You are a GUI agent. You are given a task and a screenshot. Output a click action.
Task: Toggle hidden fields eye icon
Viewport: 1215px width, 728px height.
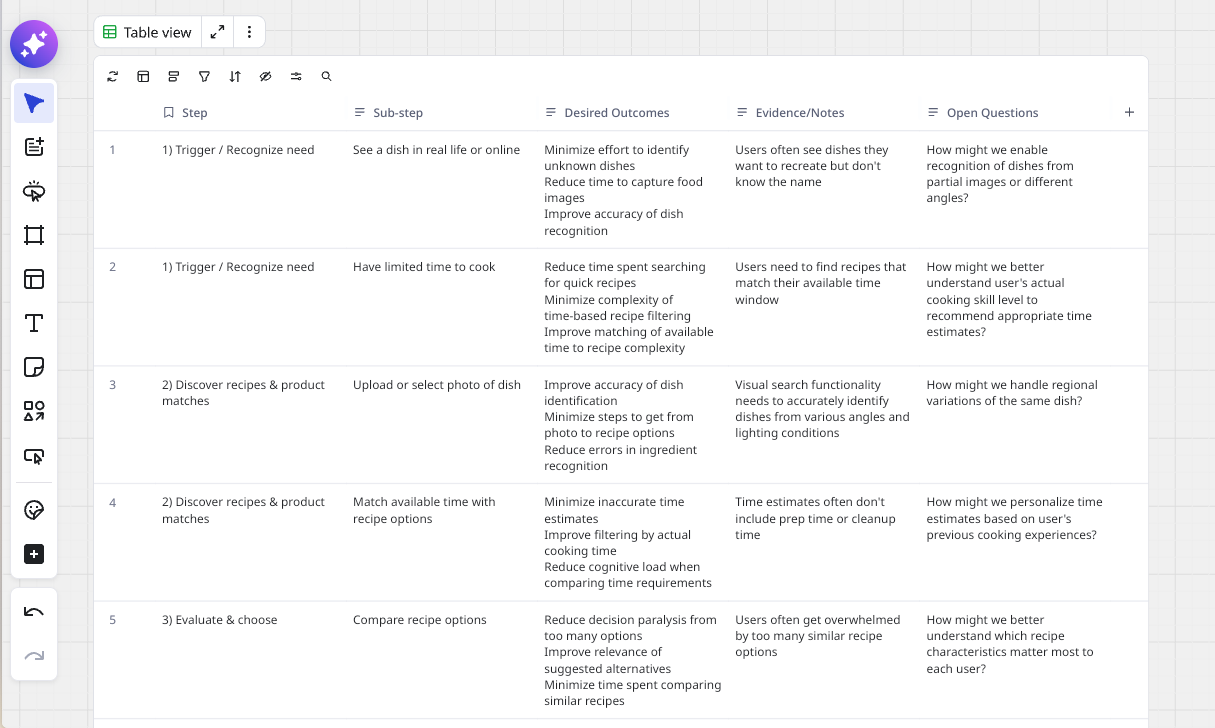click(x=265, y=76)
